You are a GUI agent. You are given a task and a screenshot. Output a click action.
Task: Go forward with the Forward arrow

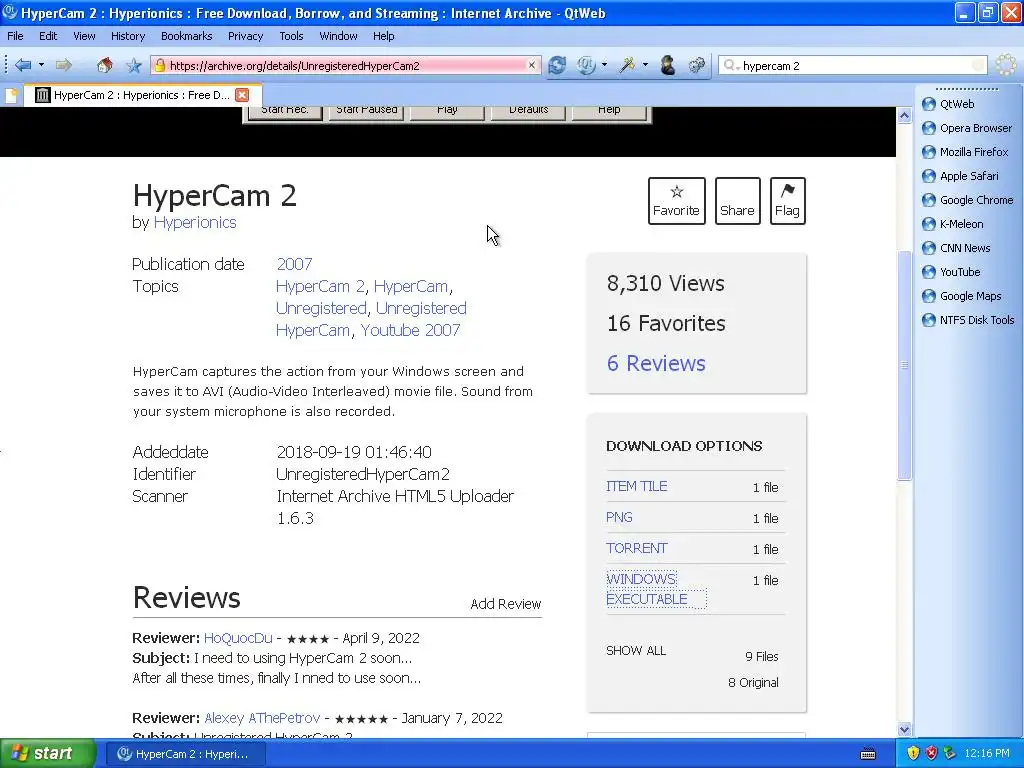pyautogui.click(x=63, y=65)
